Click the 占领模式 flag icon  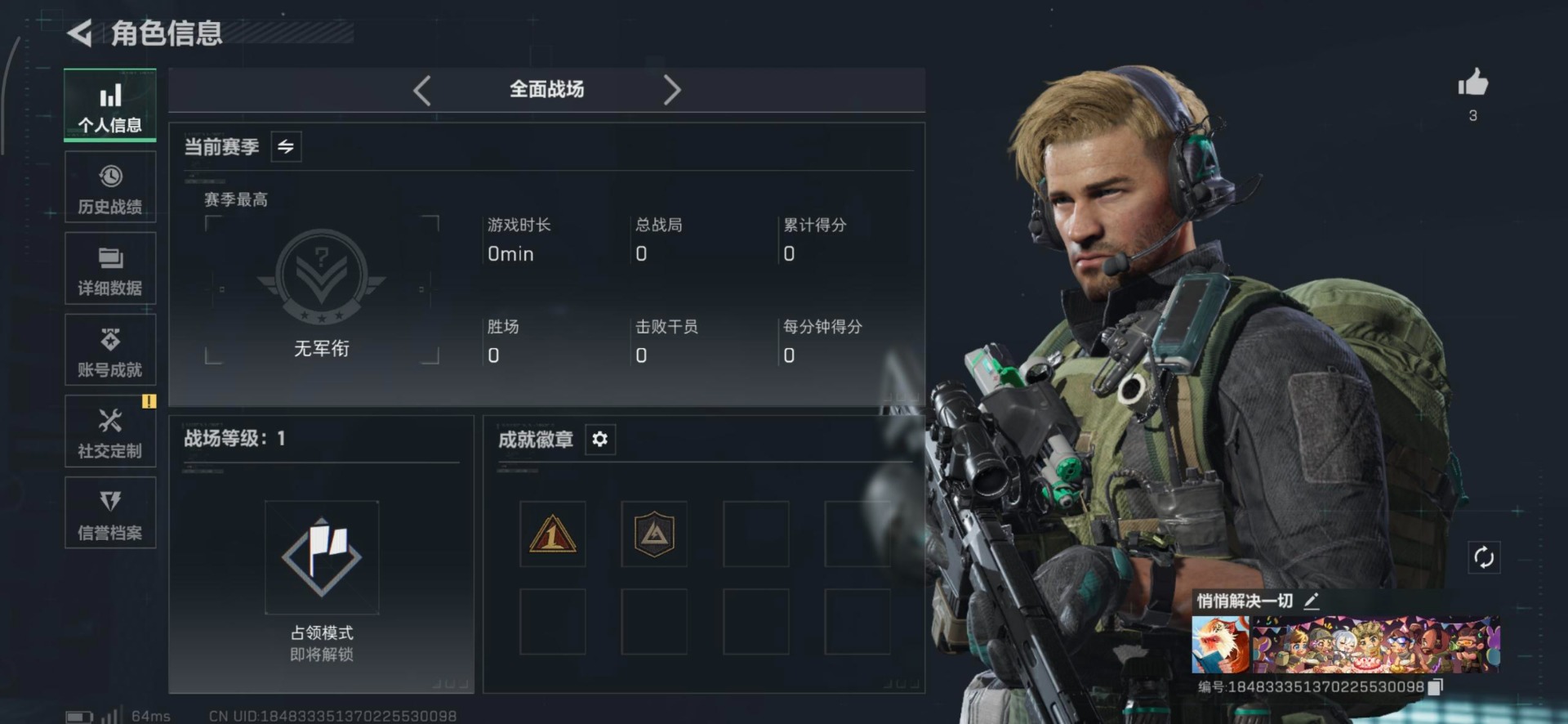coord(322,557)
